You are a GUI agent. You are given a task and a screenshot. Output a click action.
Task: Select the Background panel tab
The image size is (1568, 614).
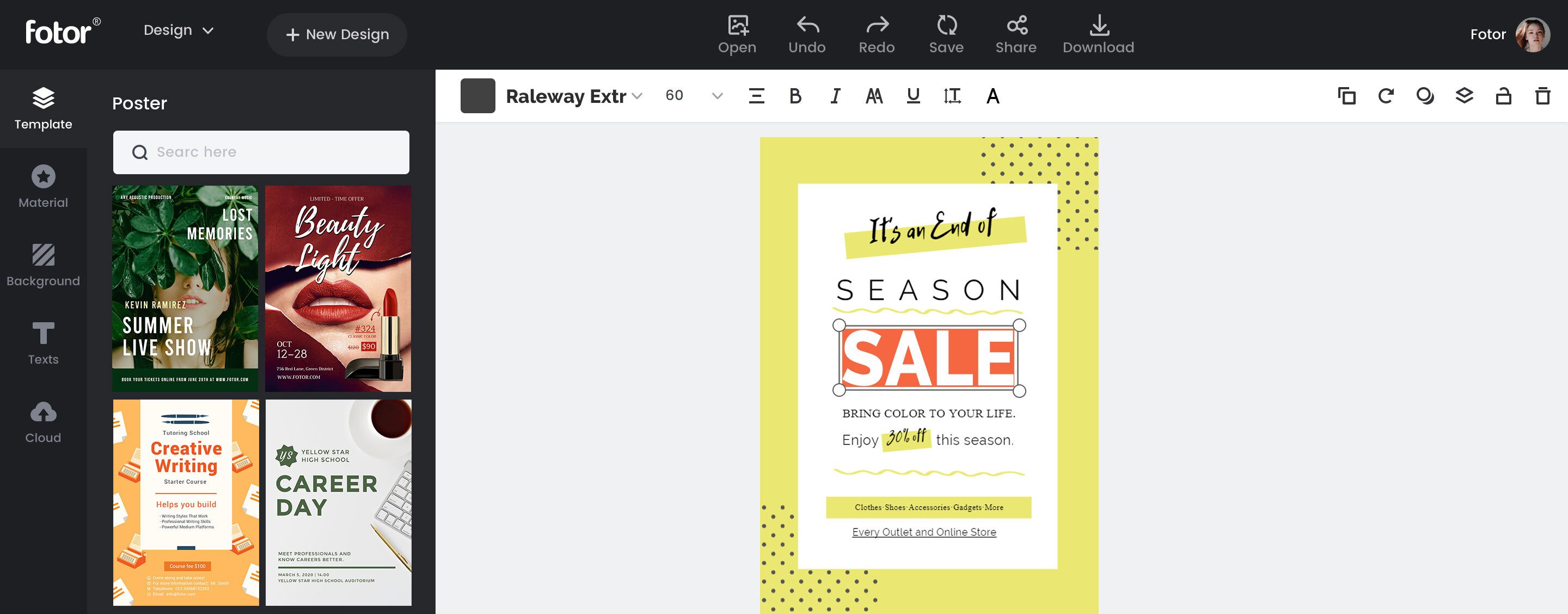coord(42,265)
